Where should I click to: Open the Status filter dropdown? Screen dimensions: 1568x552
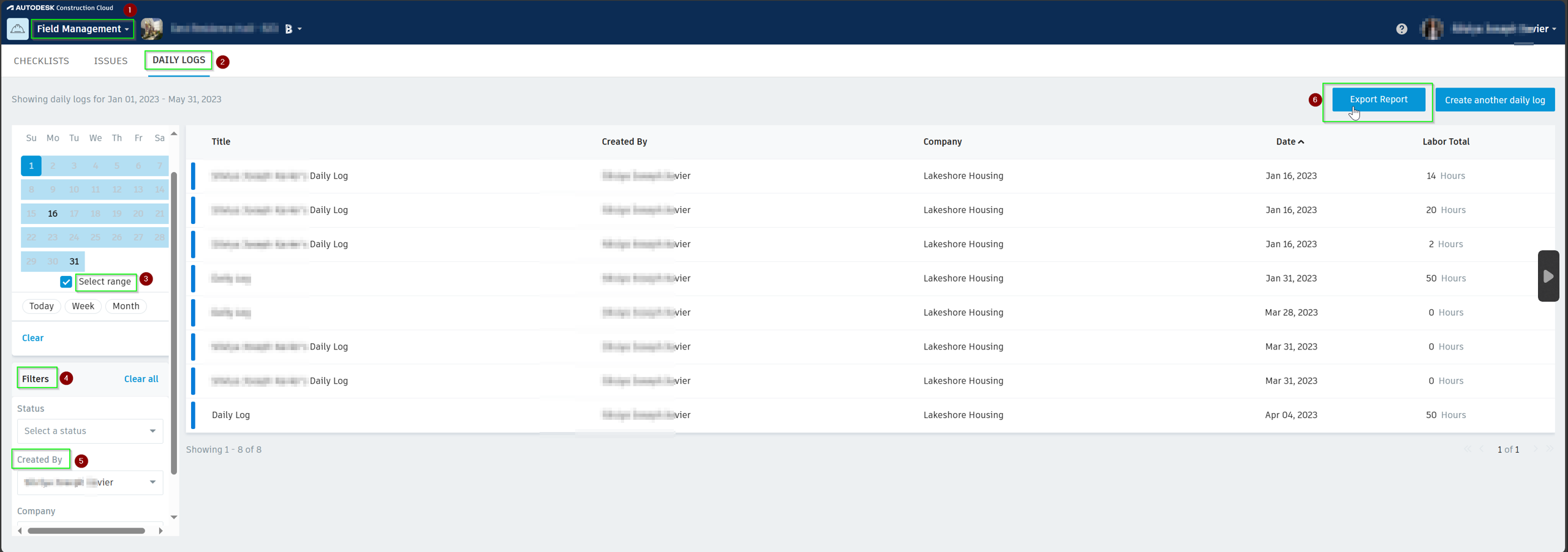[89, 430]
